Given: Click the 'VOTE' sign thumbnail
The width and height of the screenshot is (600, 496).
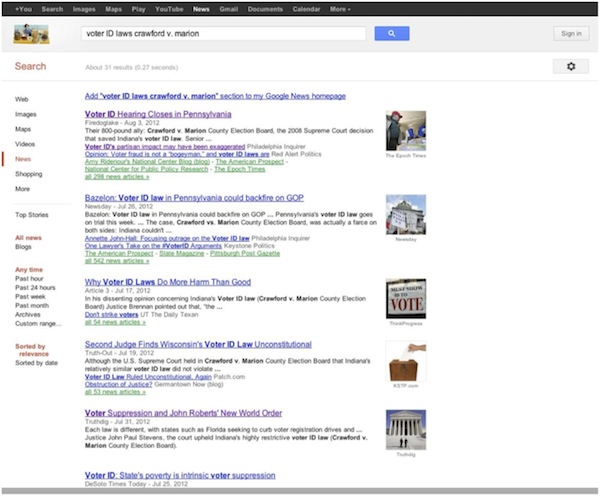Looking at the screenshot, I should [406, 299].
